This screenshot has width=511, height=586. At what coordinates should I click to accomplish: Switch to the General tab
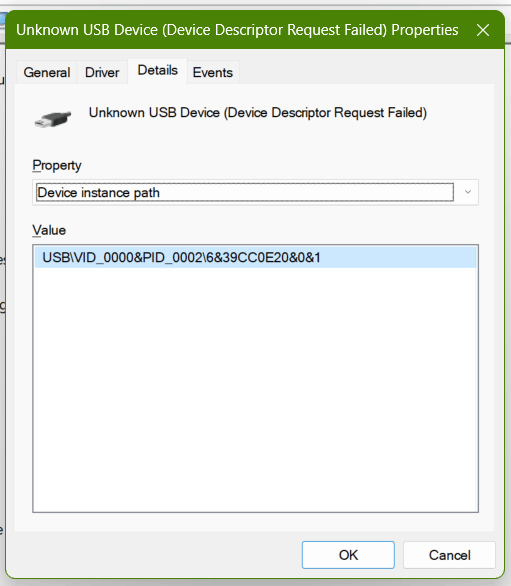[x=47, y=72]
